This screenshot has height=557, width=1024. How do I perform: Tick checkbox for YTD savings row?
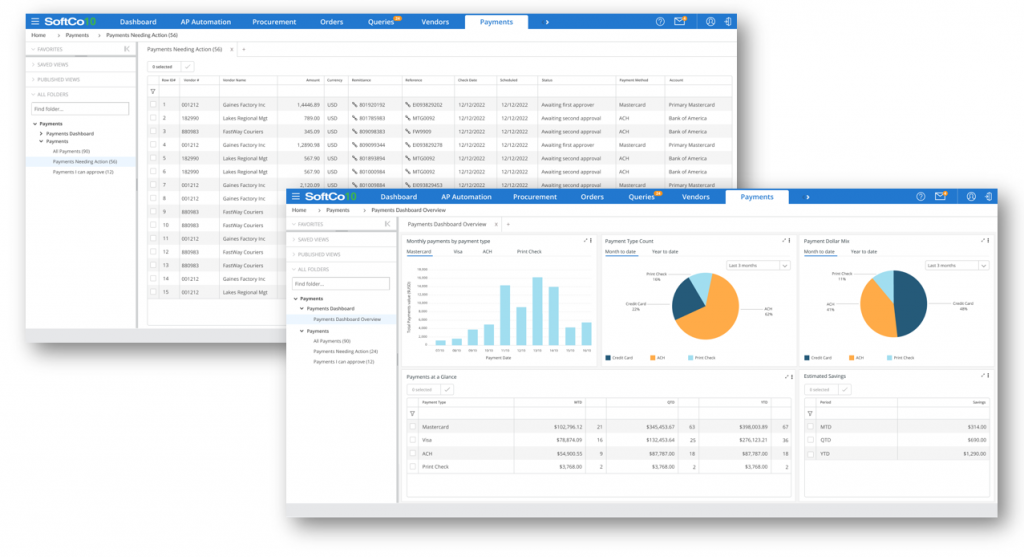point(810,453)
